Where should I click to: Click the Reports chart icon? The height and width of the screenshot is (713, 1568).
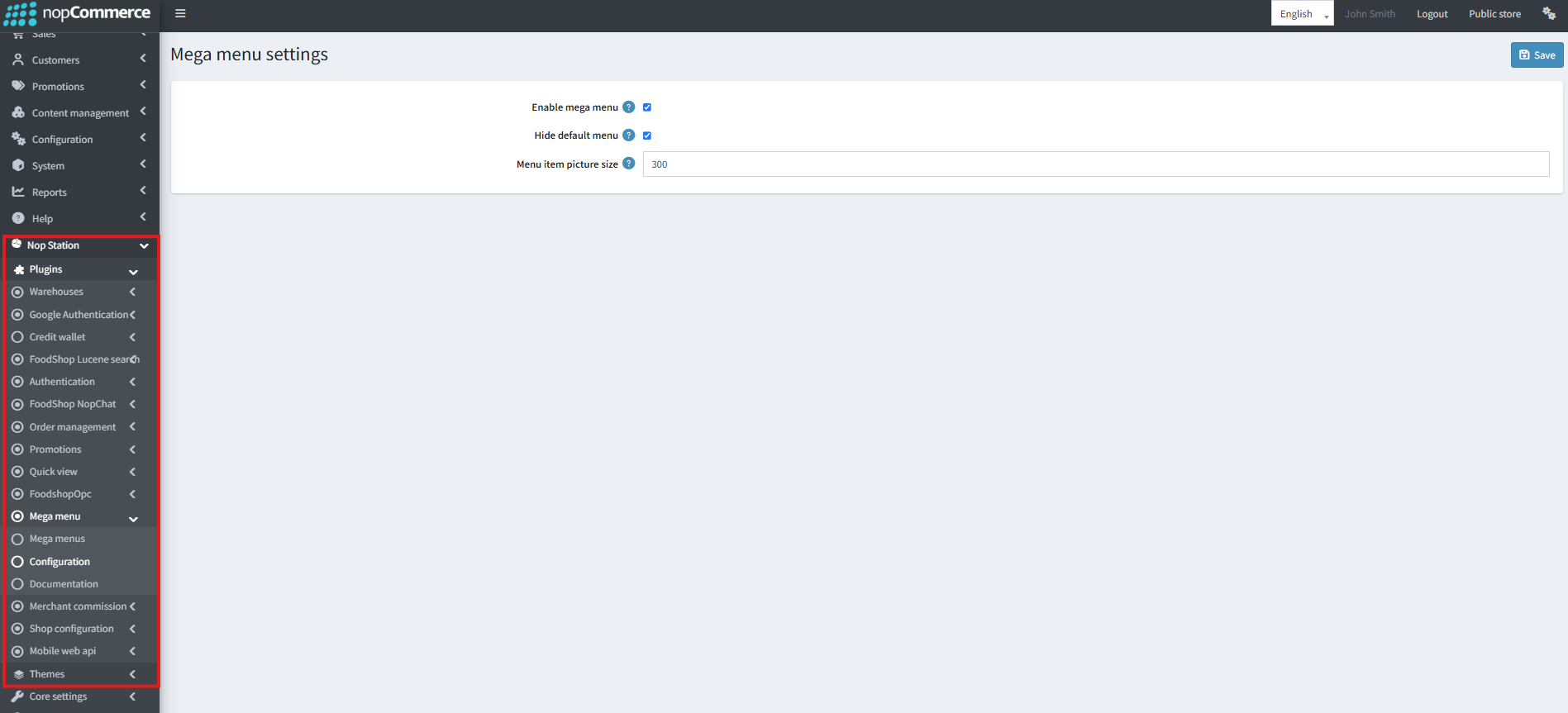coord(18,192)
